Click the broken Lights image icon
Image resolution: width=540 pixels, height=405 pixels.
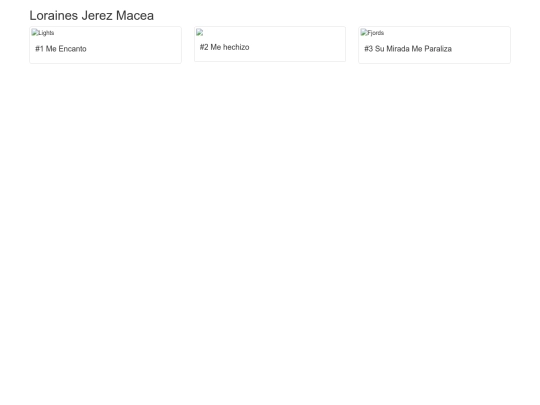43,33
